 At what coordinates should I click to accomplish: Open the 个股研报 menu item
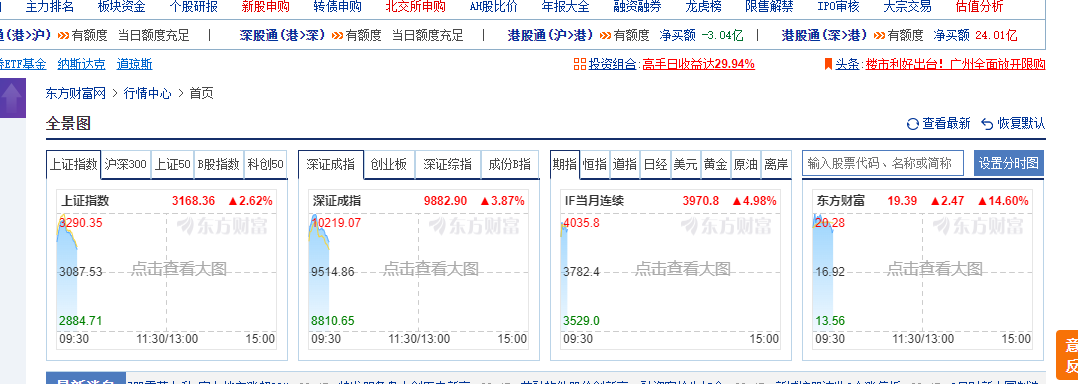pyautogui.click(x=194, y=8)
